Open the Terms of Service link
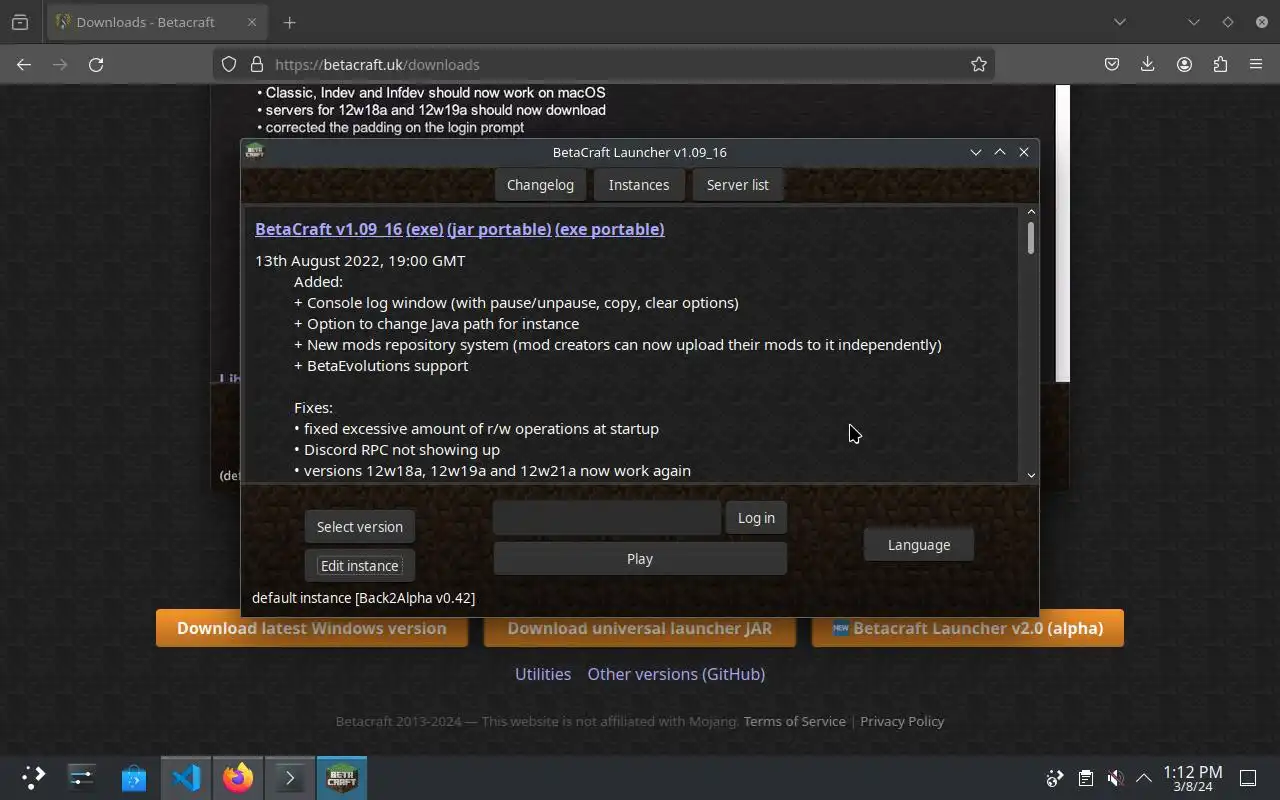Screen dimensions: 1280x800 coord(795,721)
